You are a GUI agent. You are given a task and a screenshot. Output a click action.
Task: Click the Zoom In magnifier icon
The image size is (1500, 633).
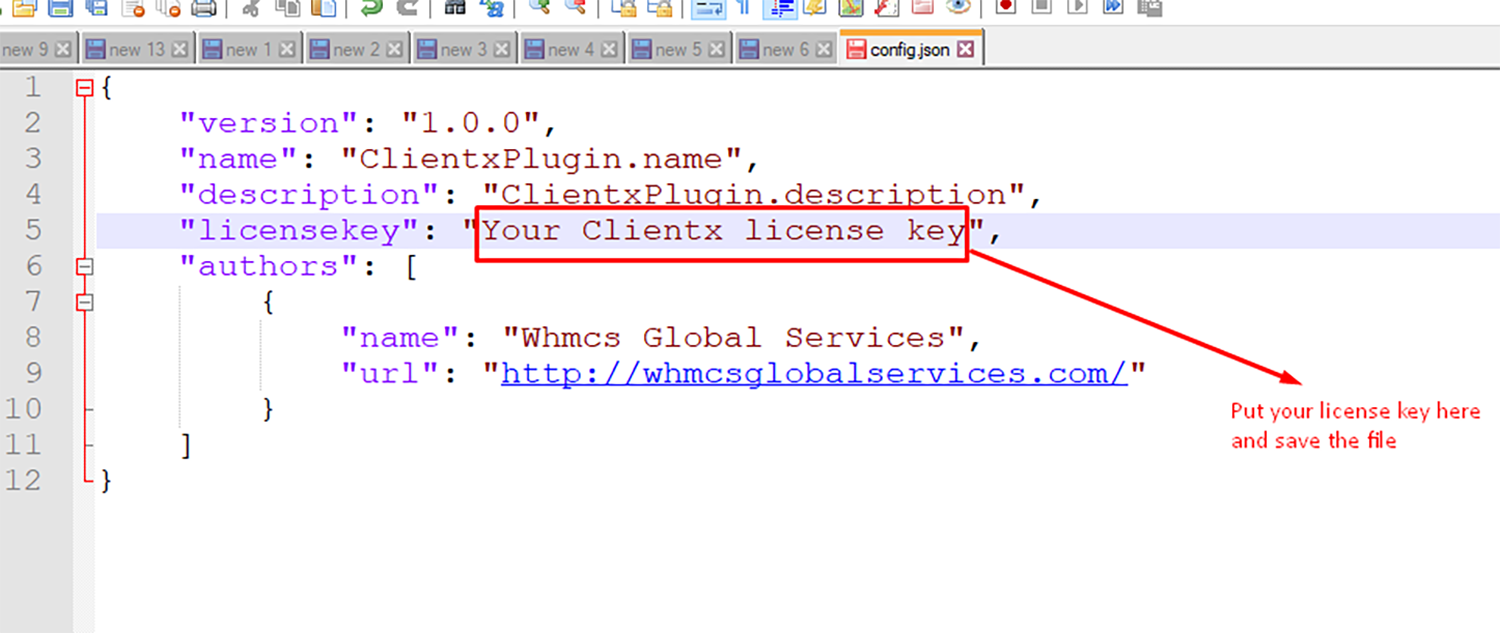(x=540, y=8)
